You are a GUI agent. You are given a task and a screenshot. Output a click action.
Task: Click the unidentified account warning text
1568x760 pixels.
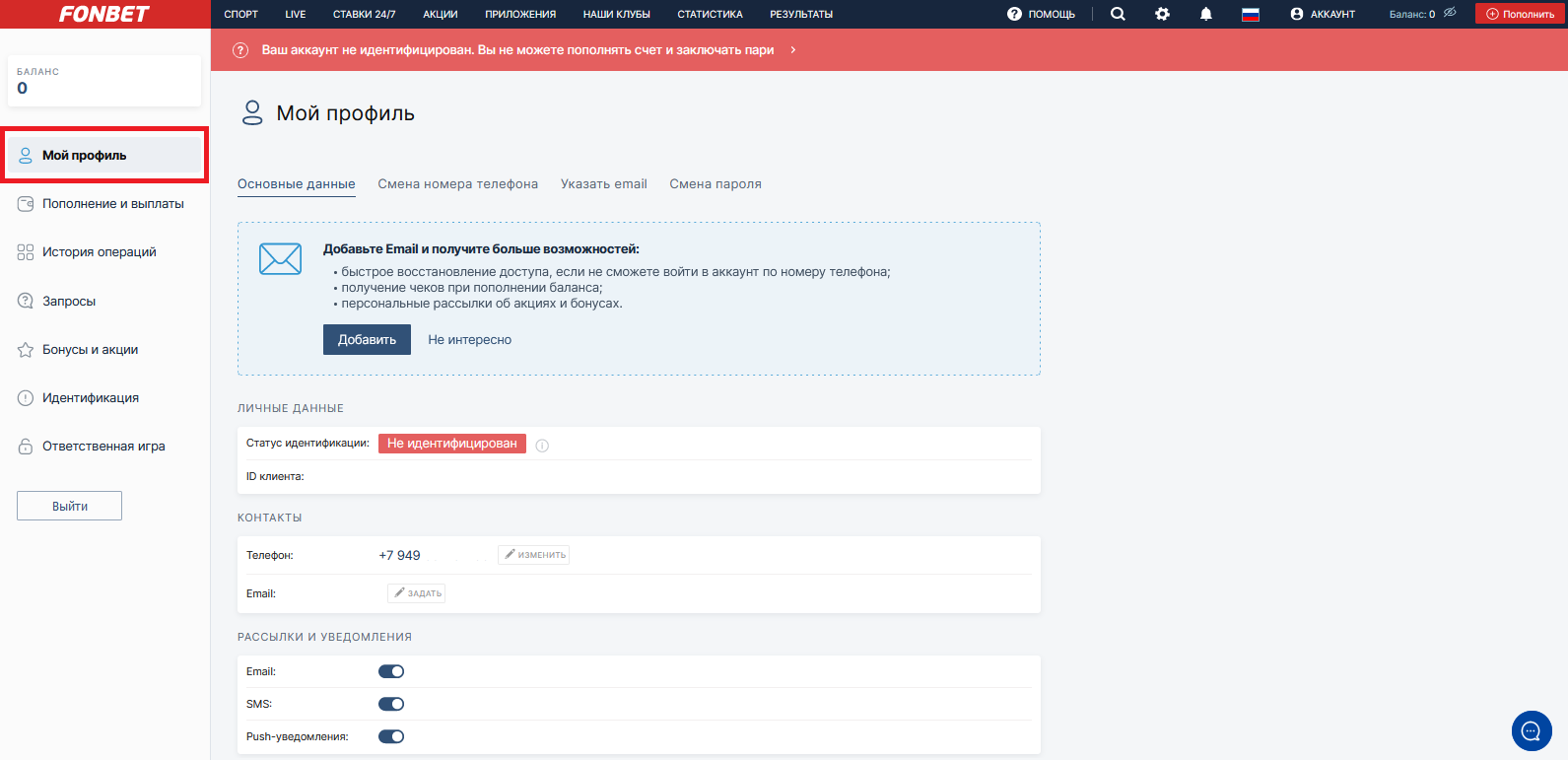click(517, 49)
